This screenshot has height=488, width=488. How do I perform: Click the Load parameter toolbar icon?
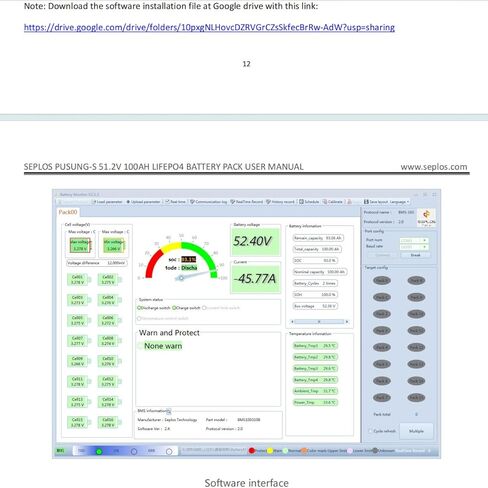coord(107,202)
